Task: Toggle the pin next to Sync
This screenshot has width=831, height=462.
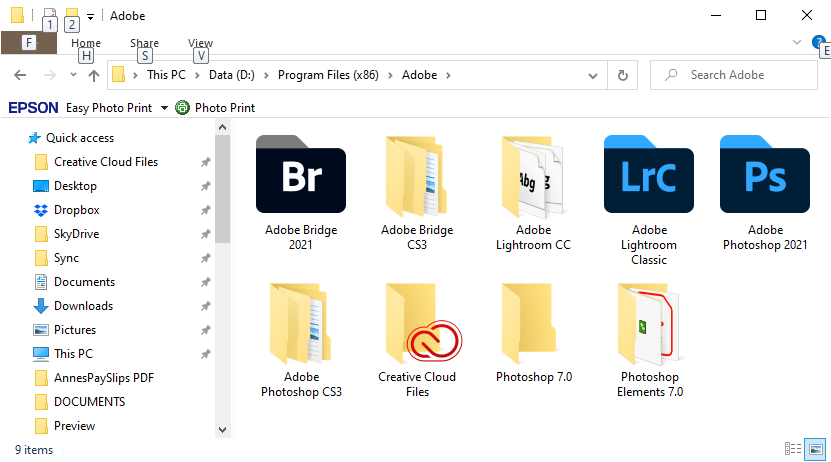Action: (206, 258)
